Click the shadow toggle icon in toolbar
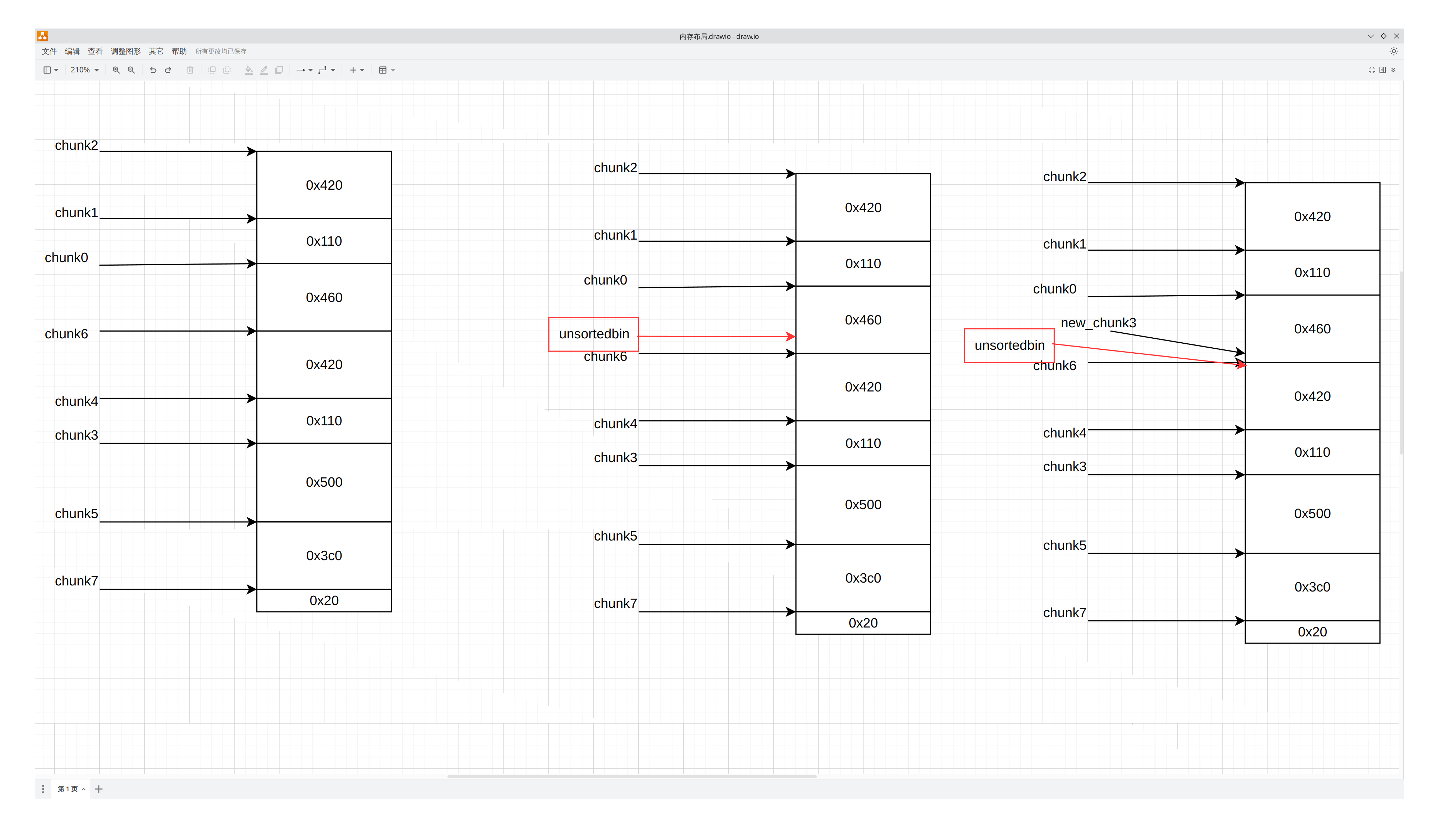Image resolution: width=1439 pixels, height=840 pixels. pos(279,70)
